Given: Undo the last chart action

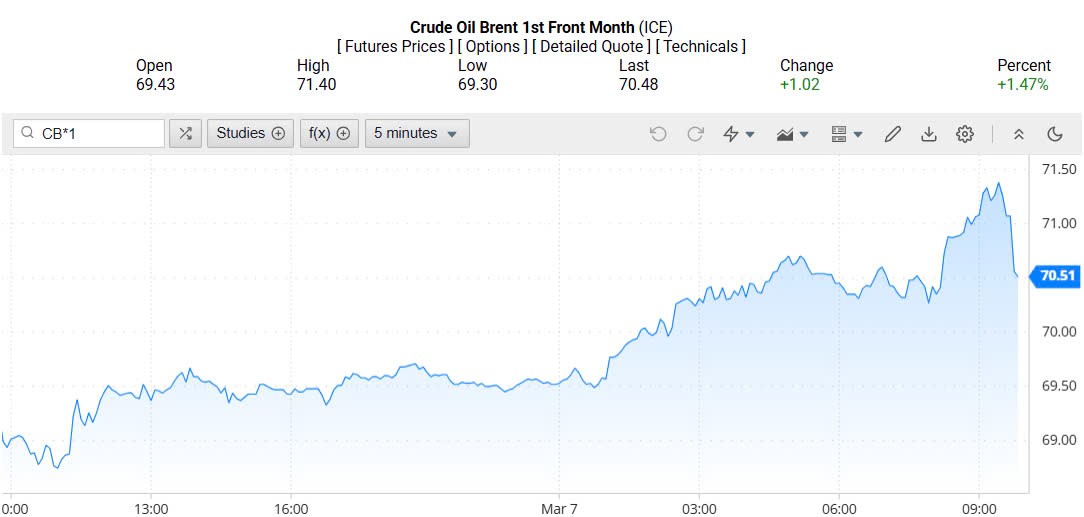Looking at the screenshot, I should pyautogui.click(x=658, y=134).
